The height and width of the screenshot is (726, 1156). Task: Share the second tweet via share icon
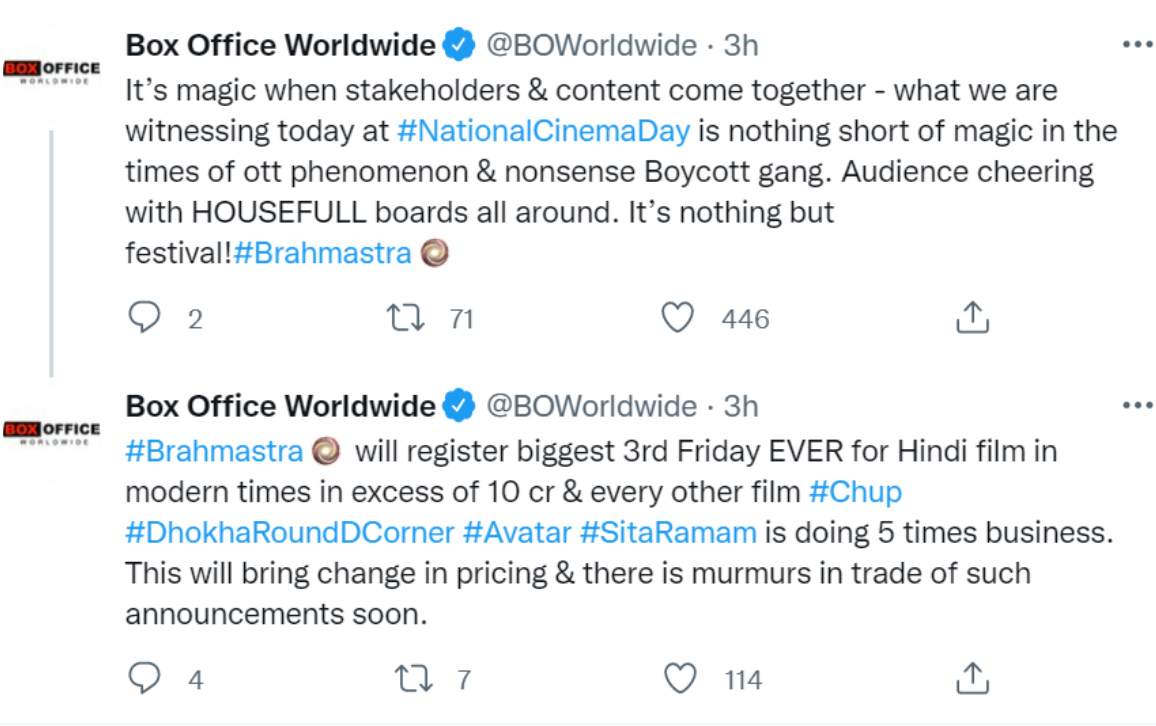(972, 679)
